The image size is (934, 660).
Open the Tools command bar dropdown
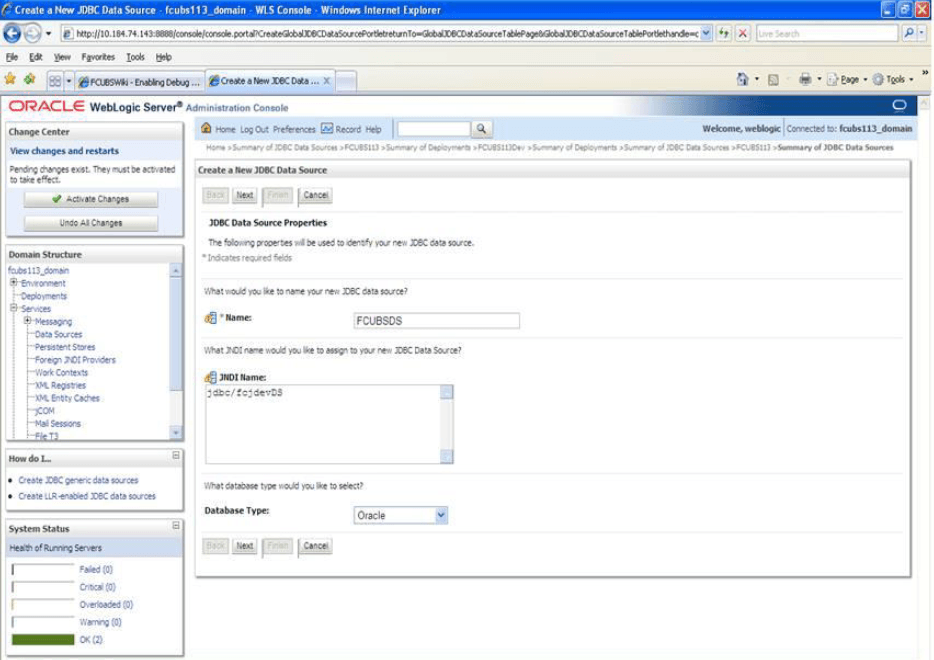click(911, 80)
